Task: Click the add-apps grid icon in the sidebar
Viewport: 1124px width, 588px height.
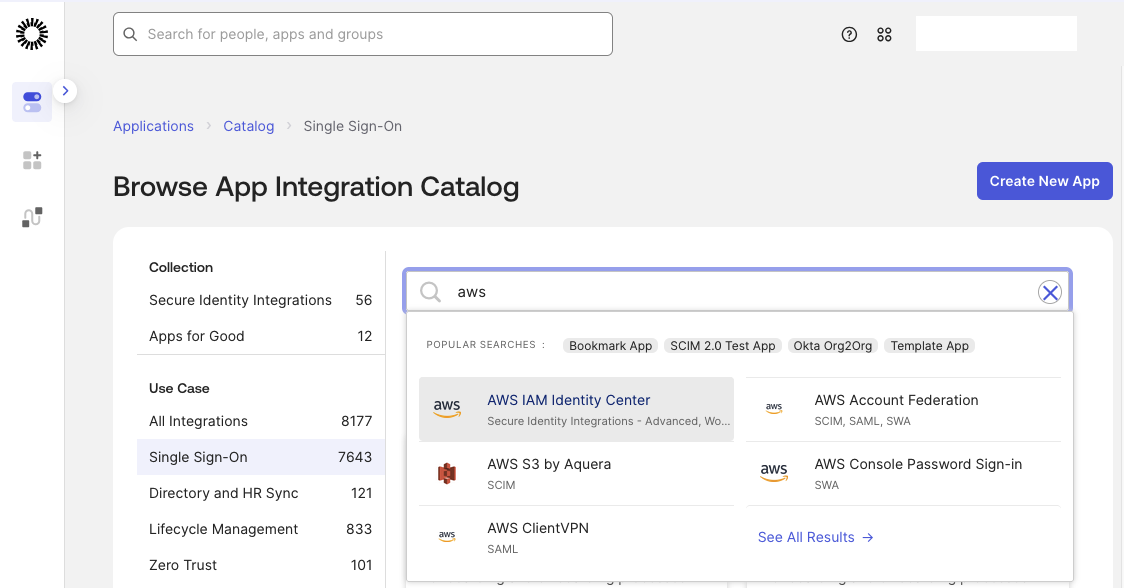Action: click(31, 160)
